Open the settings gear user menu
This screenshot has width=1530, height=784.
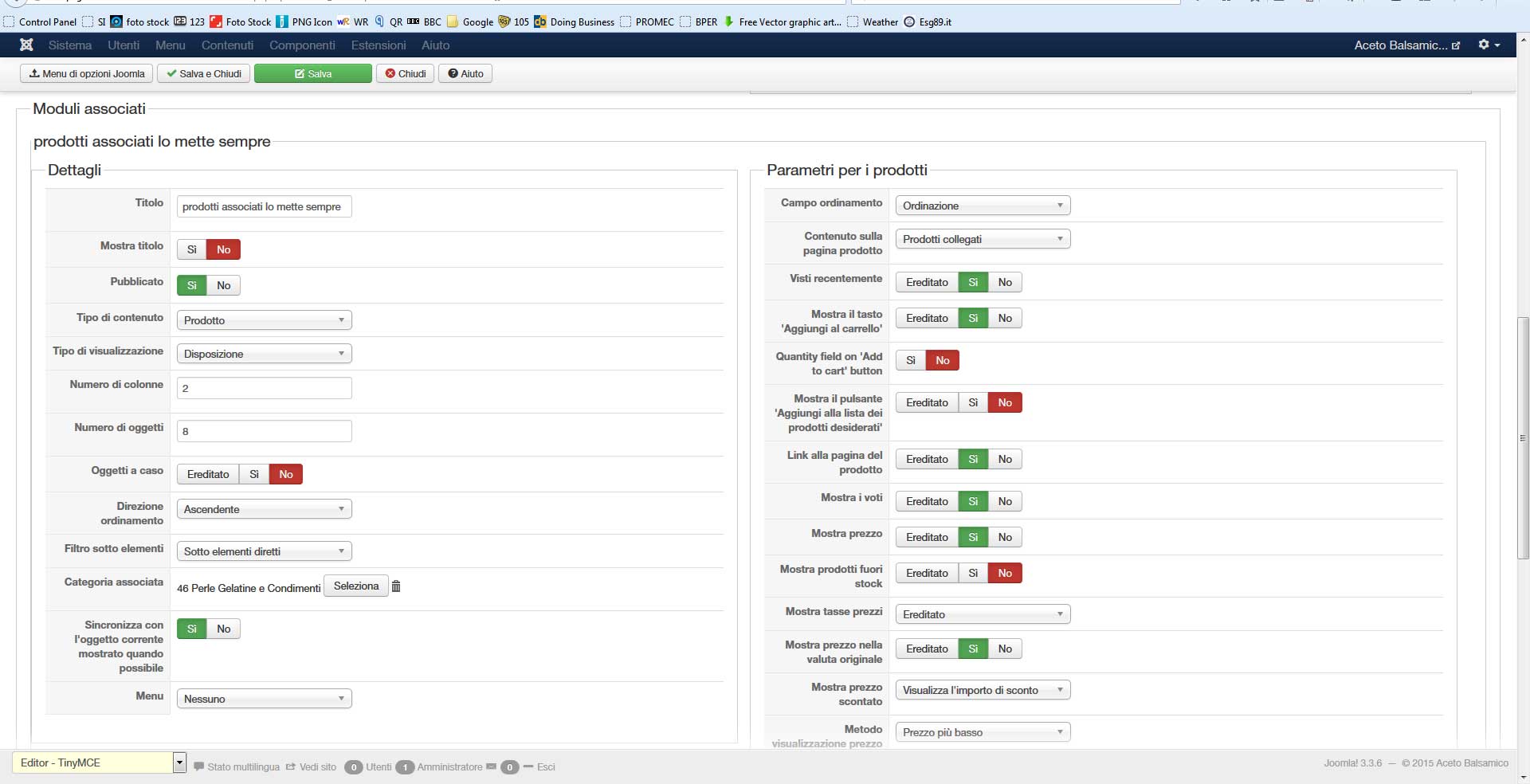pos(1489,45)
